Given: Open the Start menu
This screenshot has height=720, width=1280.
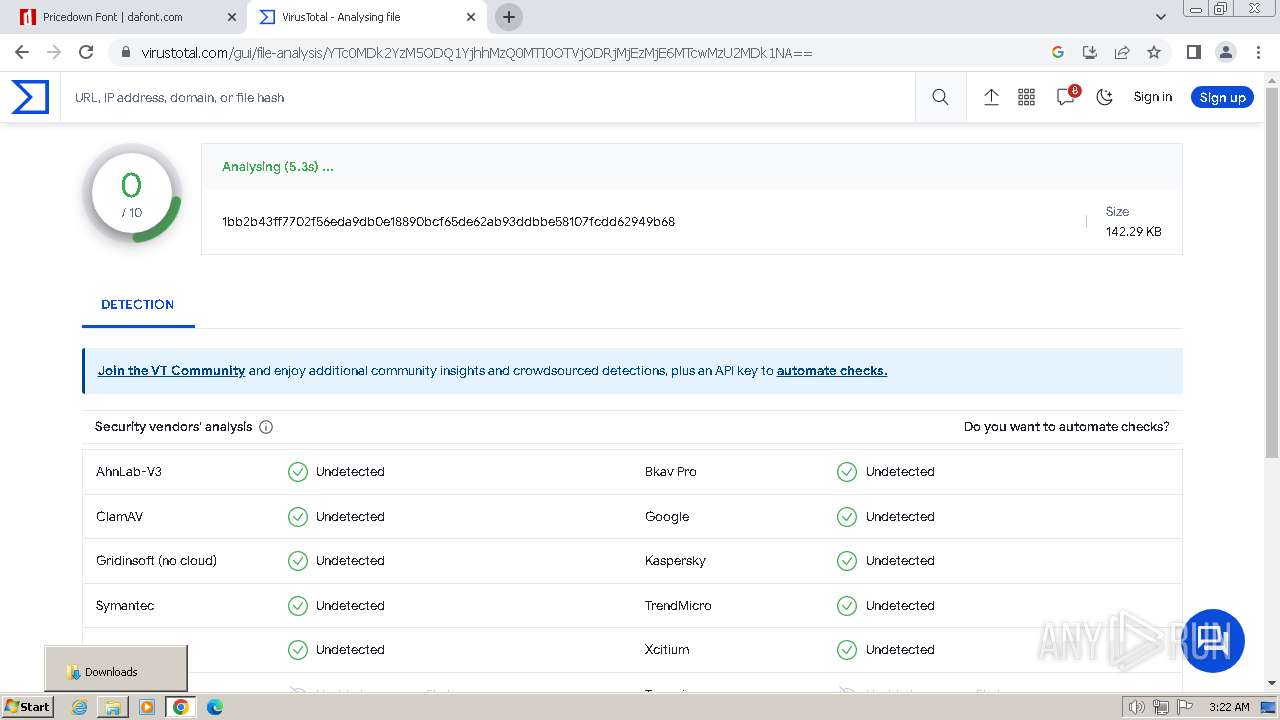Looking at the screenshot, I should tap(27, 707).
